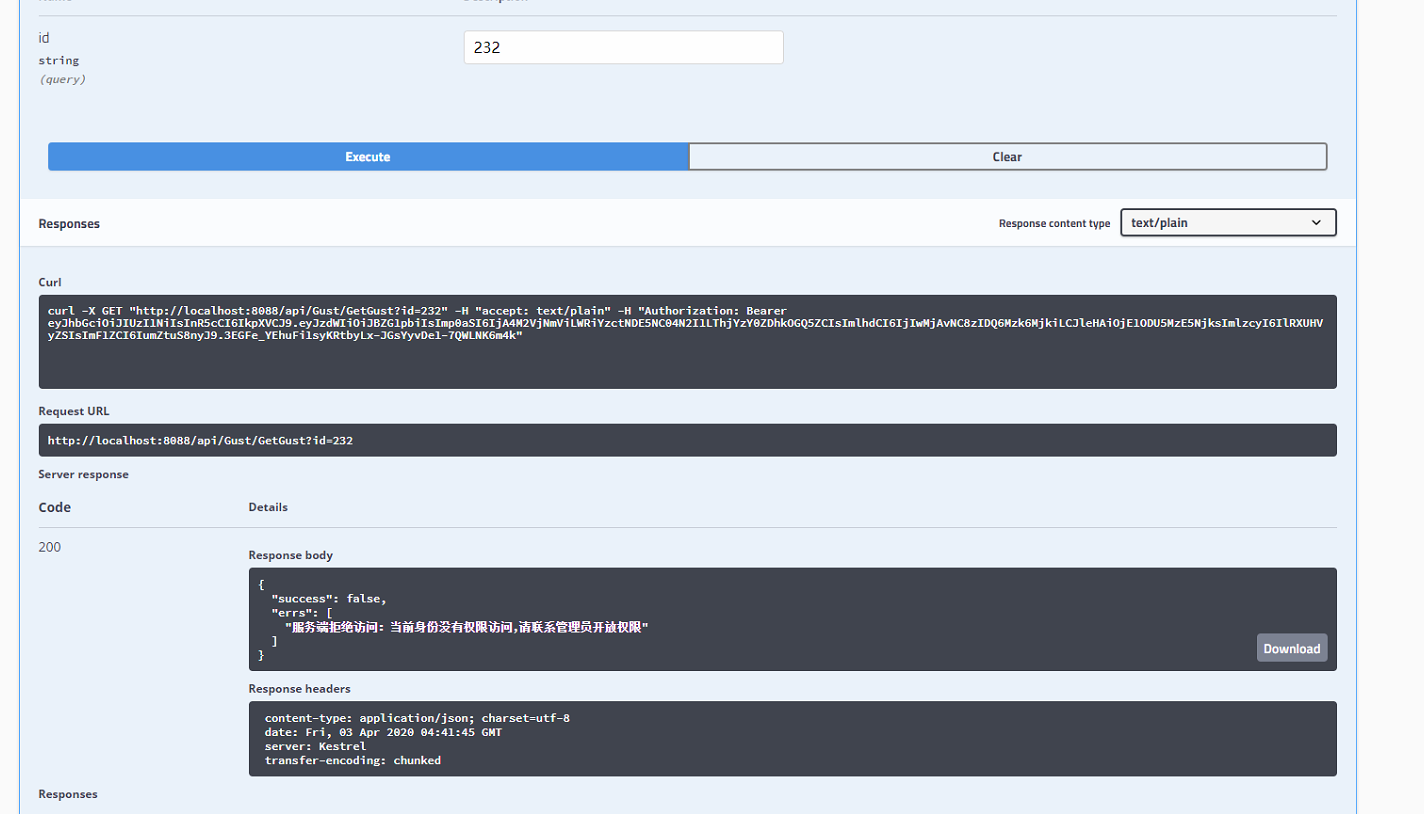Open the Response content type dropdown
Screen dimensions: 1424x814
point(1228,223)
